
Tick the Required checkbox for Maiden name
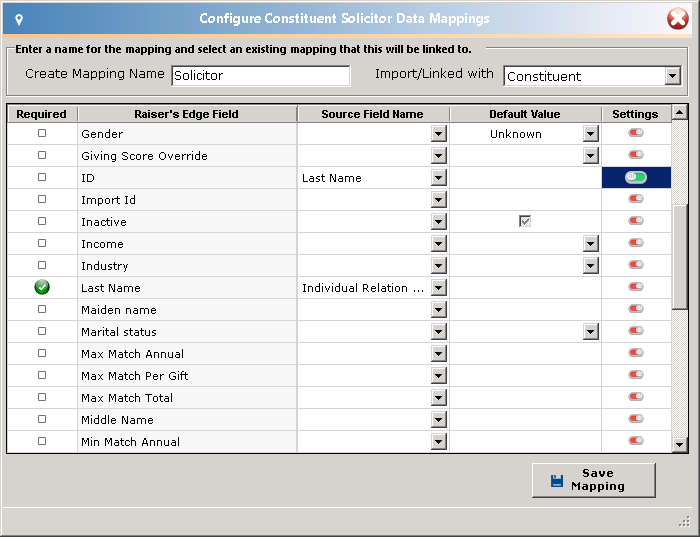(x=42, y=309)
